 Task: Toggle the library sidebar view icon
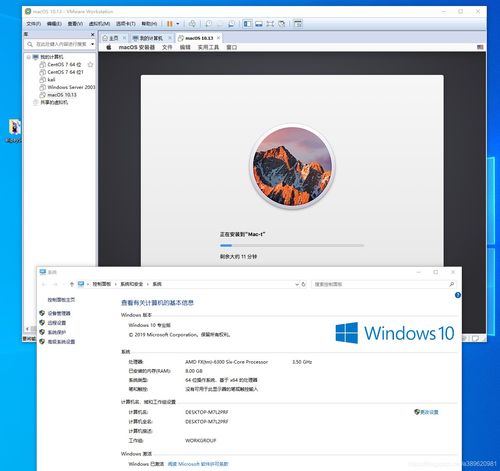point(248,24)
